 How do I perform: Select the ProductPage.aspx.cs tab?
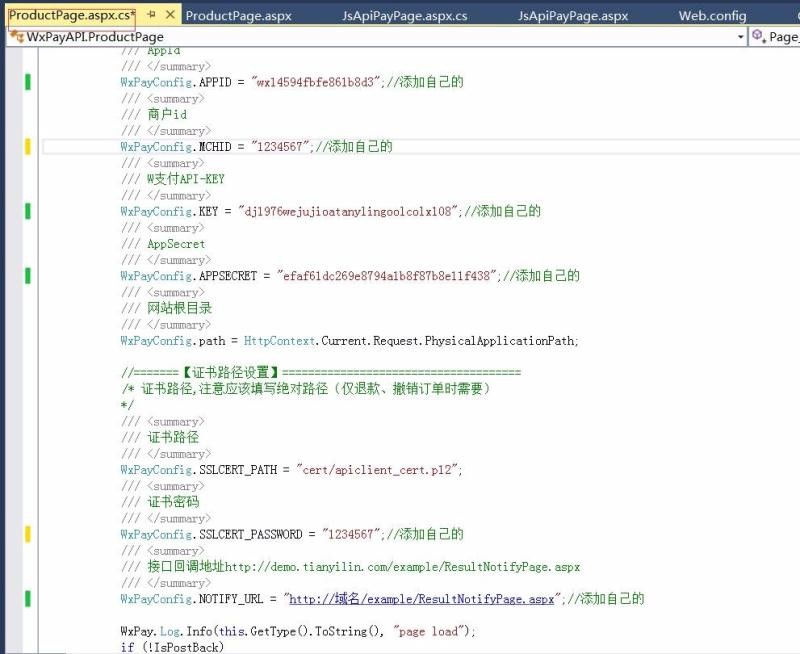72,15
